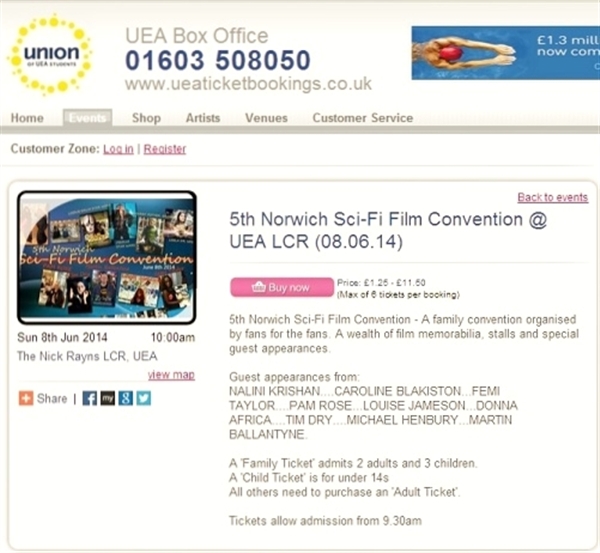Share event on Facebook
Viewport: 600px width, 553px height.
point(90,398)
